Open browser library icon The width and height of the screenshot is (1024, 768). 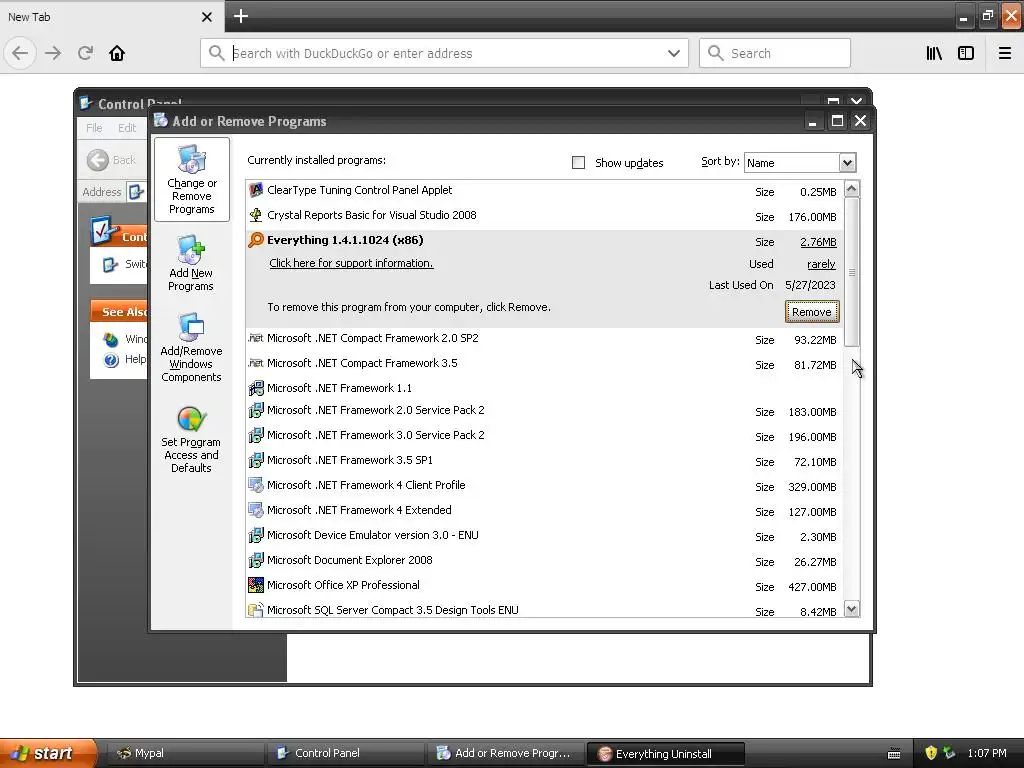[x=934, y=53]
